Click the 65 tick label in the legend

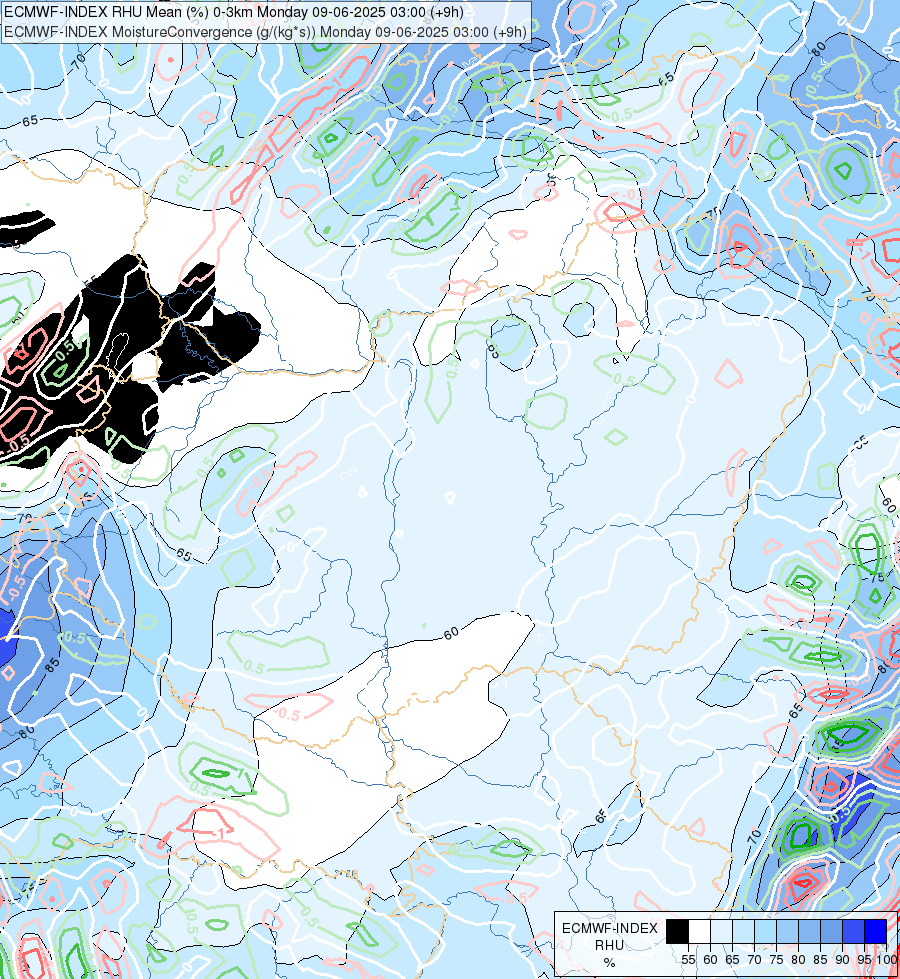732,959
